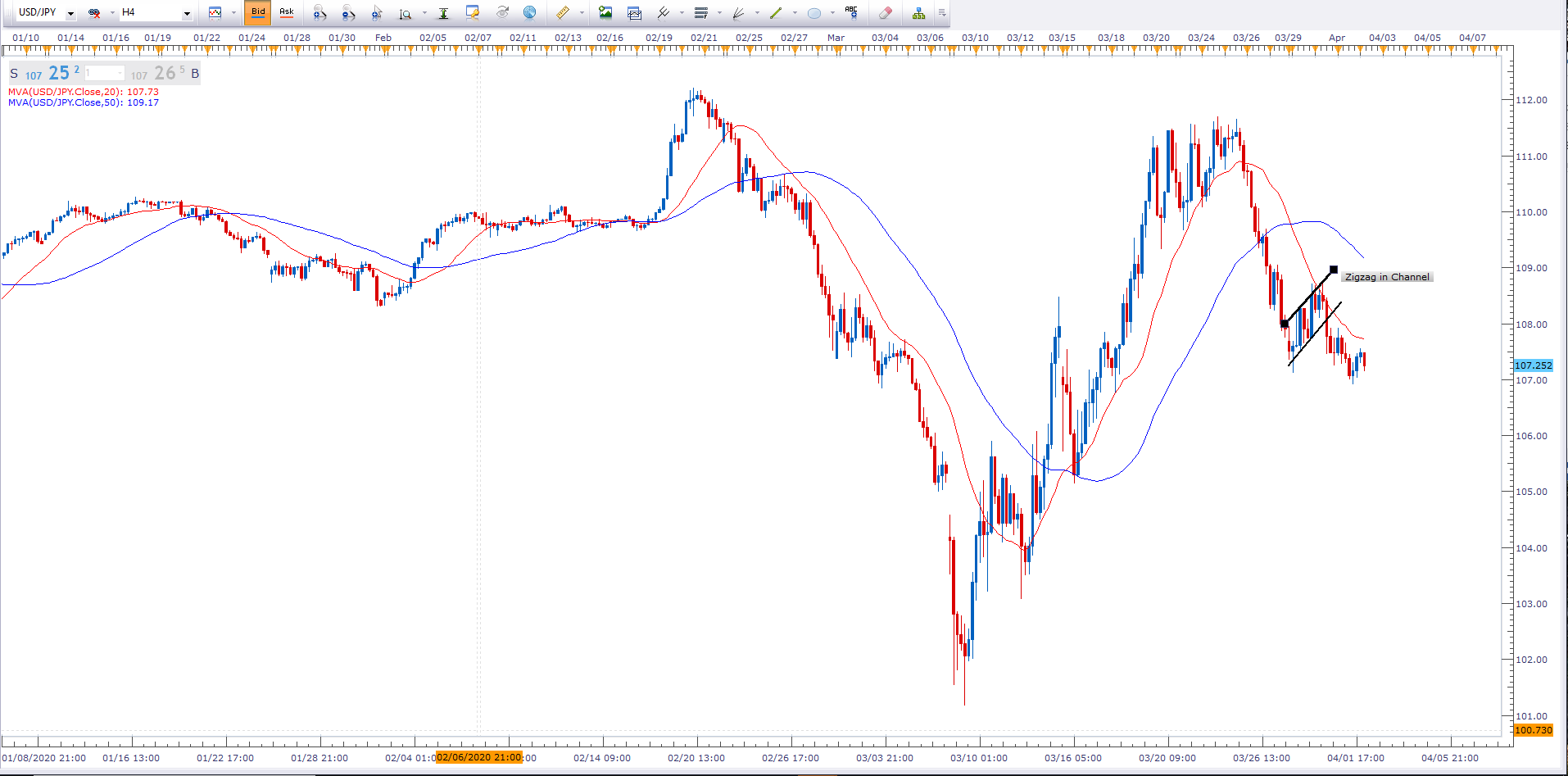Click the zoom out magnifier icon

coord(348,12)
